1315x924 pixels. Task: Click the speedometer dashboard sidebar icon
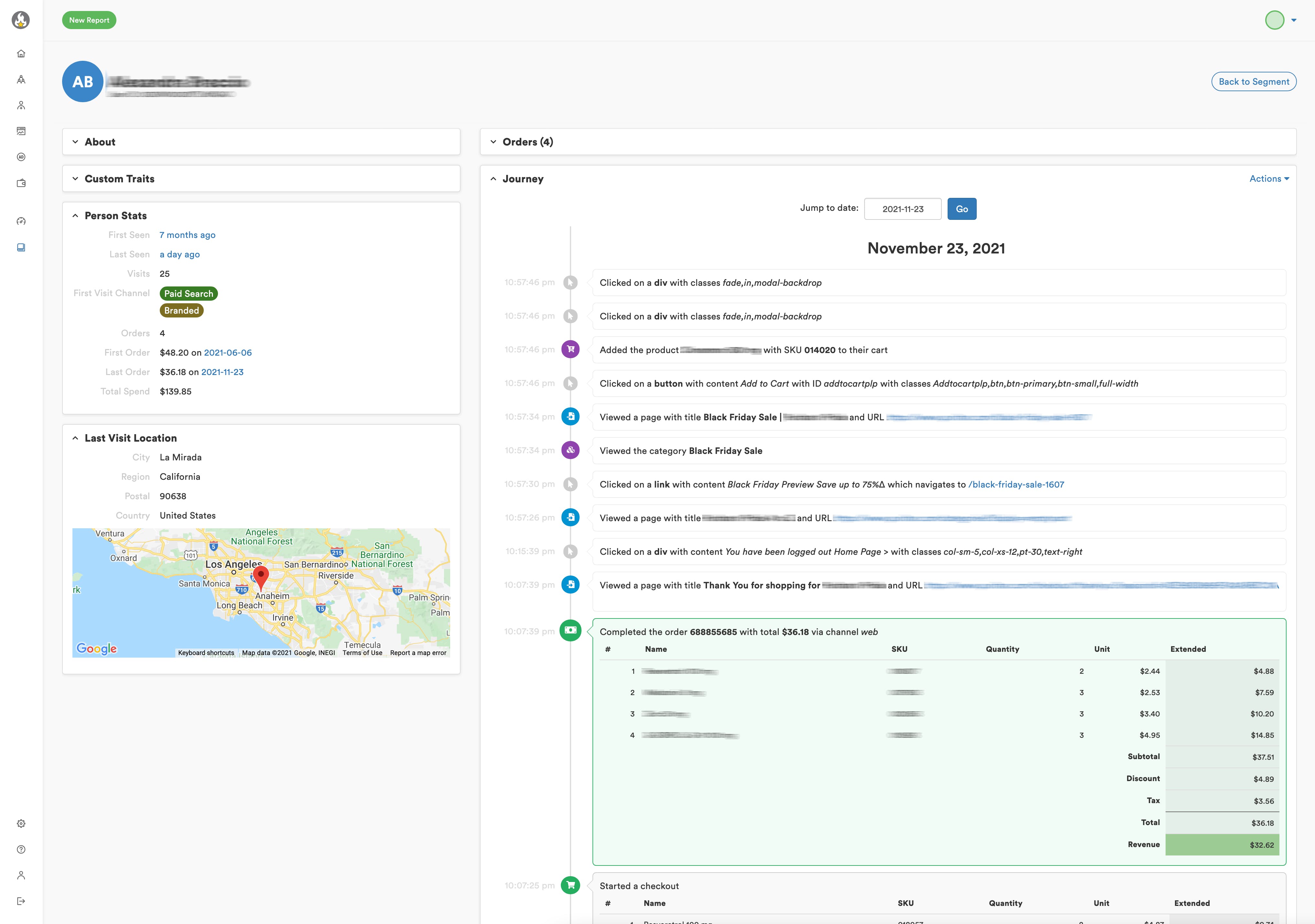click(21, 221)
